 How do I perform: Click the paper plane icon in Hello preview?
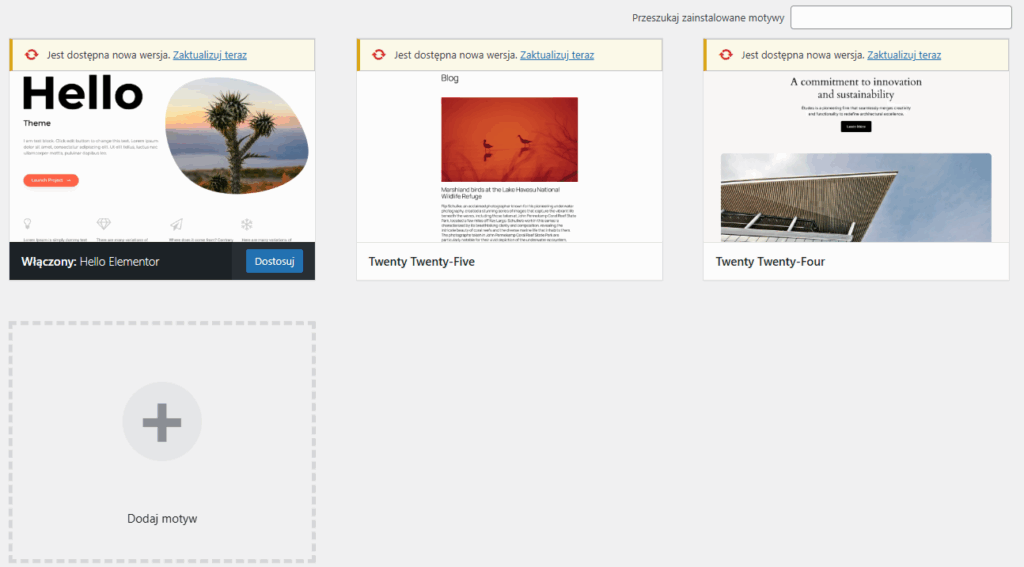coord(176,224)
